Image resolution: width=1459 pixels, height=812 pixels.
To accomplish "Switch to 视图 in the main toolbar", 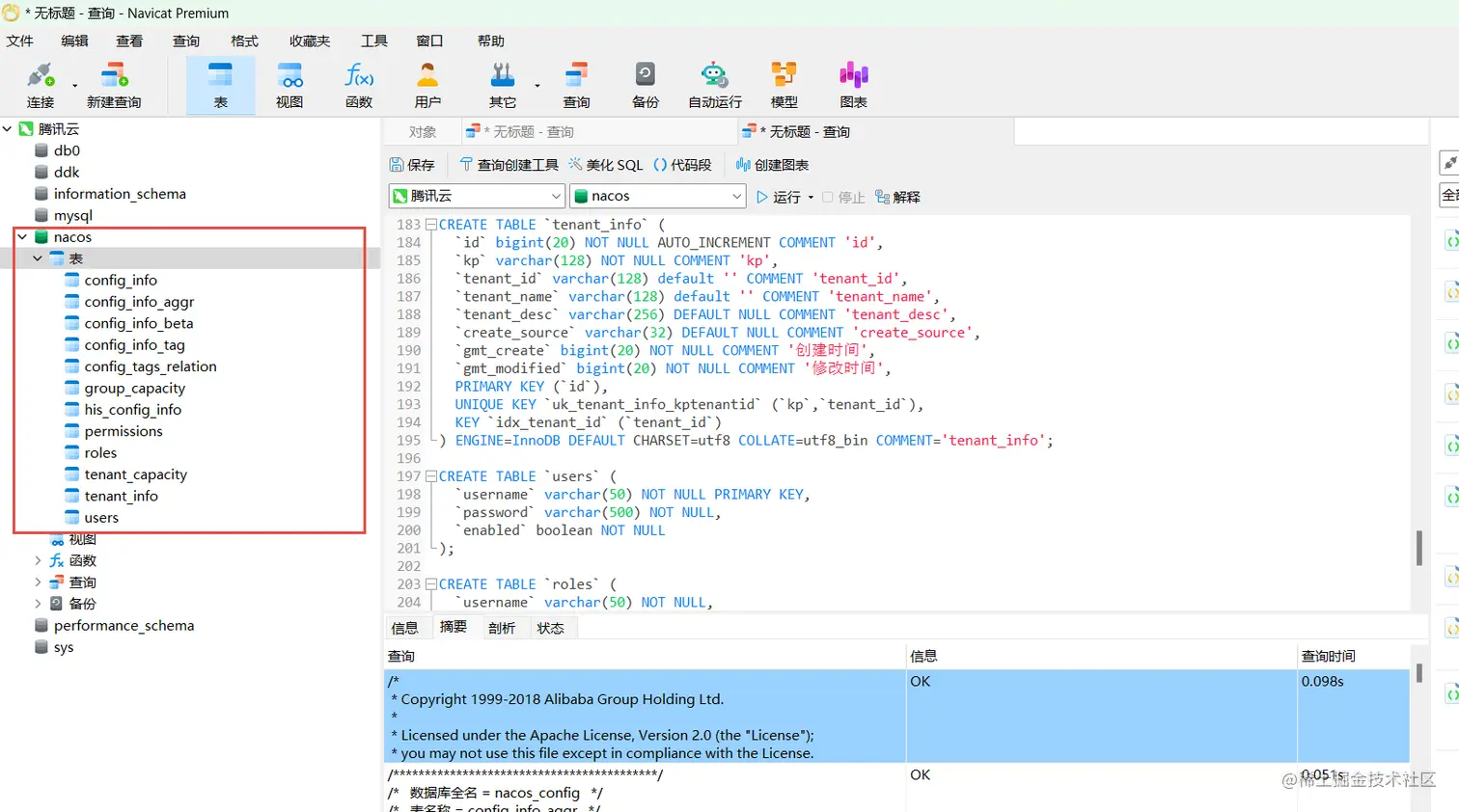I will click(x=289, y=85).
